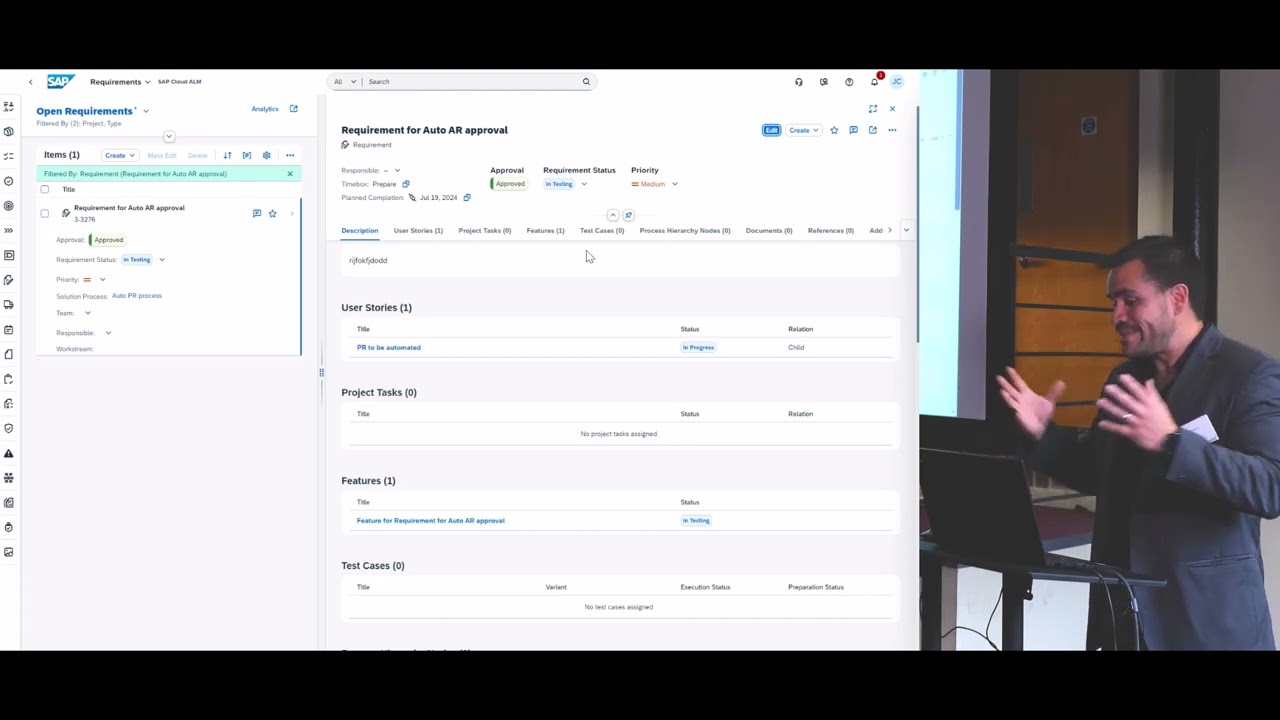The height and width of the screenshot is (720, 1280).
Task: Open the Auto PR process link
Action: pyautogui.click(x=136, y=296)
